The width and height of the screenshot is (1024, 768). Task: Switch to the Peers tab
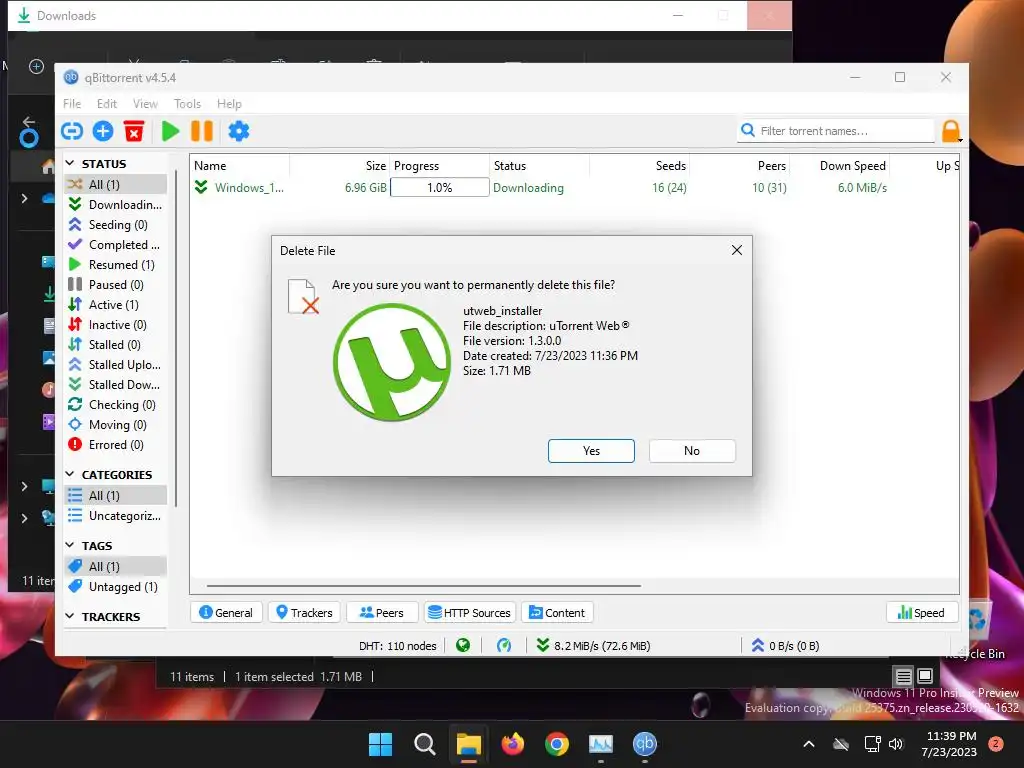click(x=382, y=613)
